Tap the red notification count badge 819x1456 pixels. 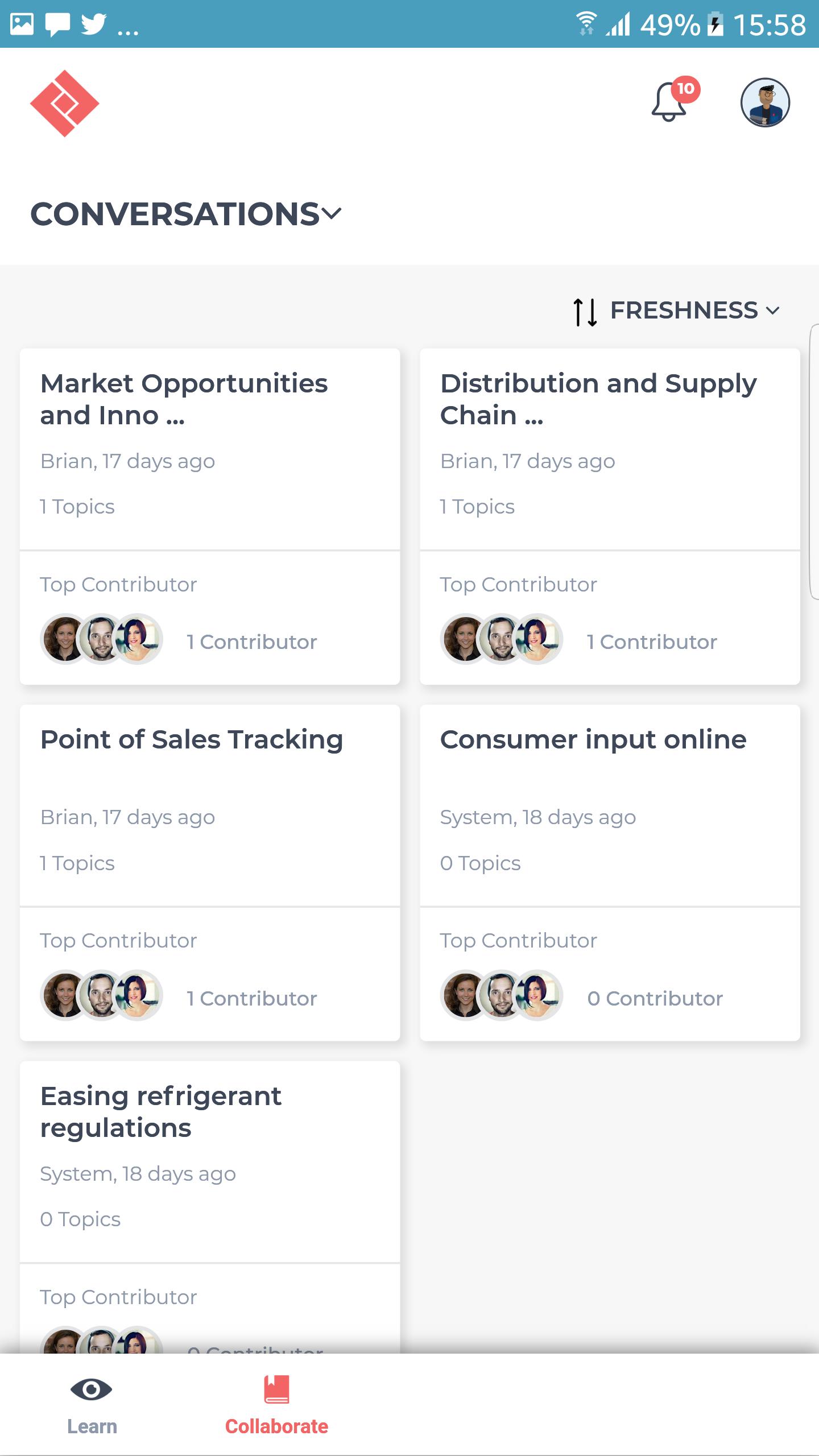[685, 89]
